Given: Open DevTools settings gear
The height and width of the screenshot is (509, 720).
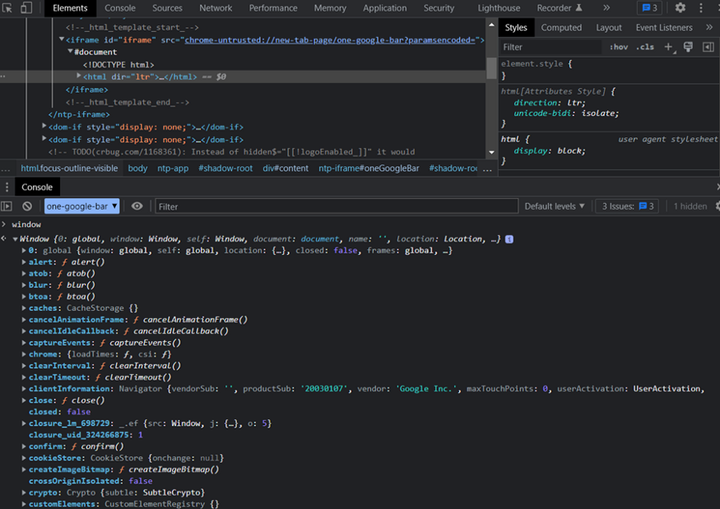Looking at the screenshot, I should 681,8.
